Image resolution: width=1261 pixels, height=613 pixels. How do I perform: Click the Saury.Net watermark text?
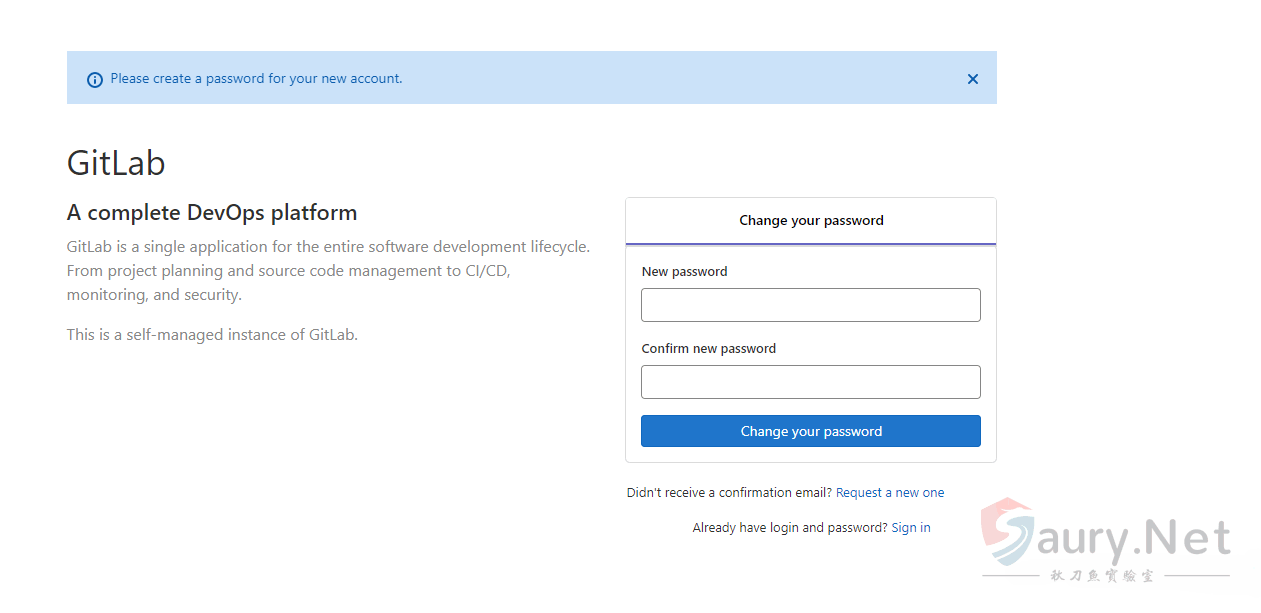[x=1140, y=541]
